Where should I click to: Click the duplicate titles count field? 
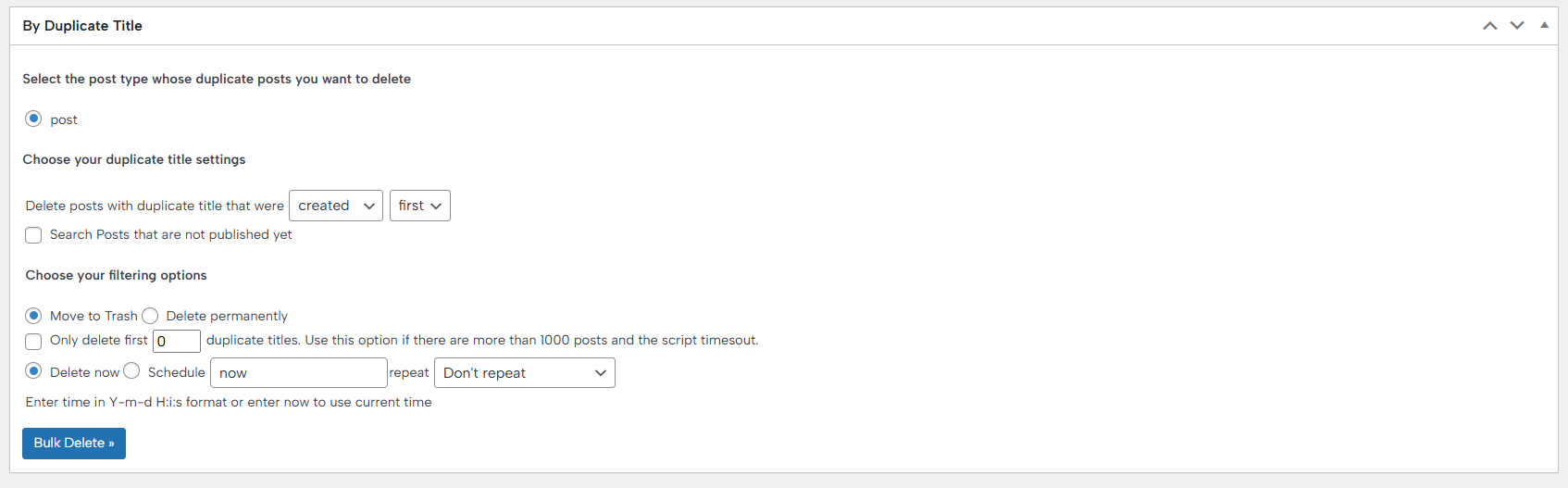tap(177, 341)
